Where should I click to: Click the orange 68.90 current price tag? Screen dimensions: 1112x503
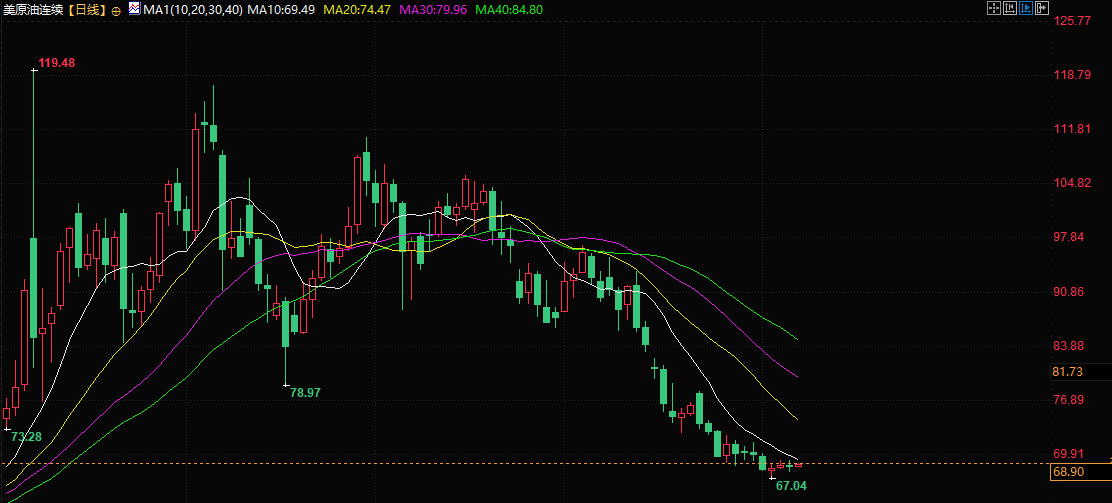pos(1080,472)
